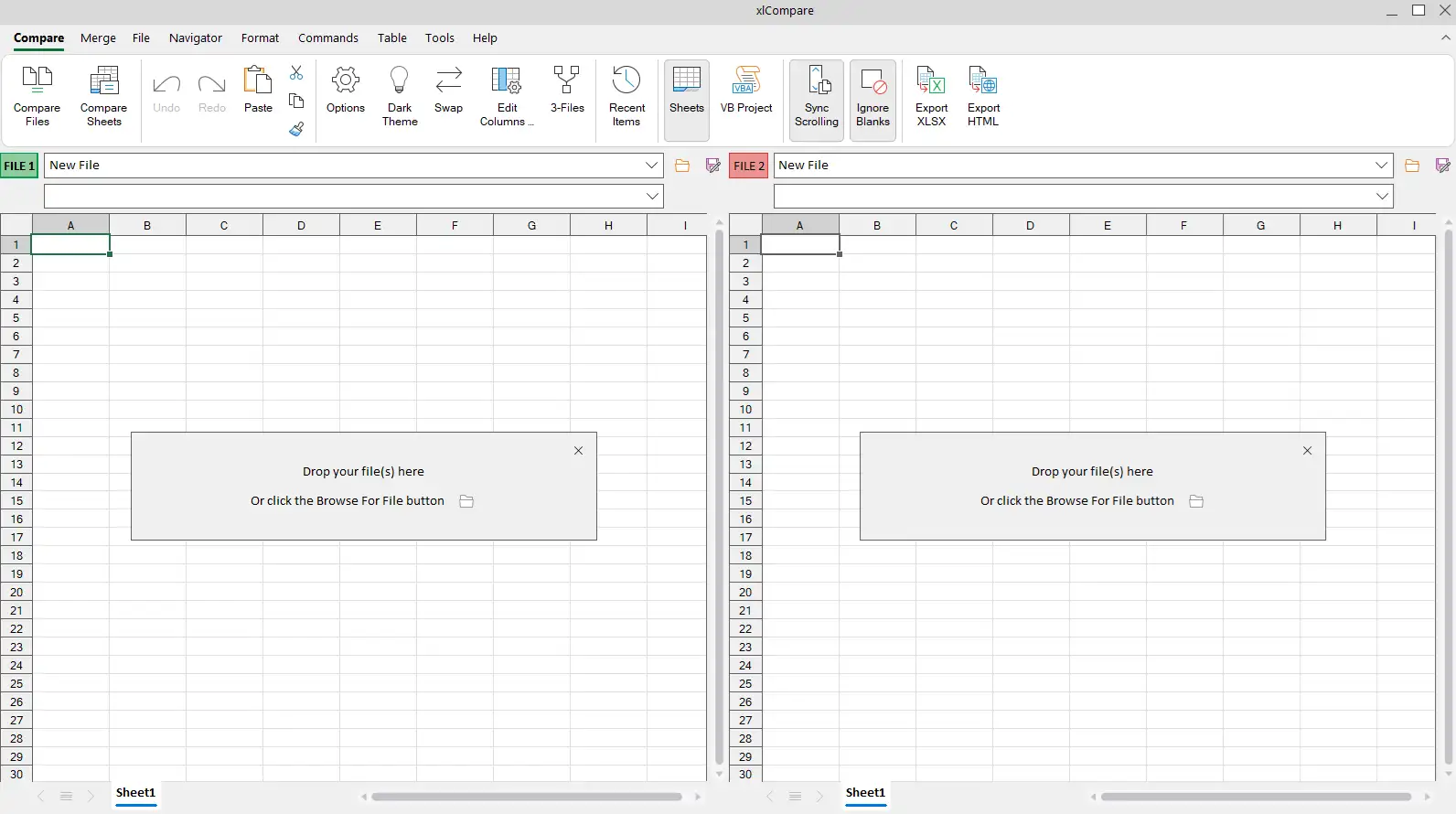Expand right pane second dropdown
Screen dimensions: 1456x814
[x=1382, y=196]
